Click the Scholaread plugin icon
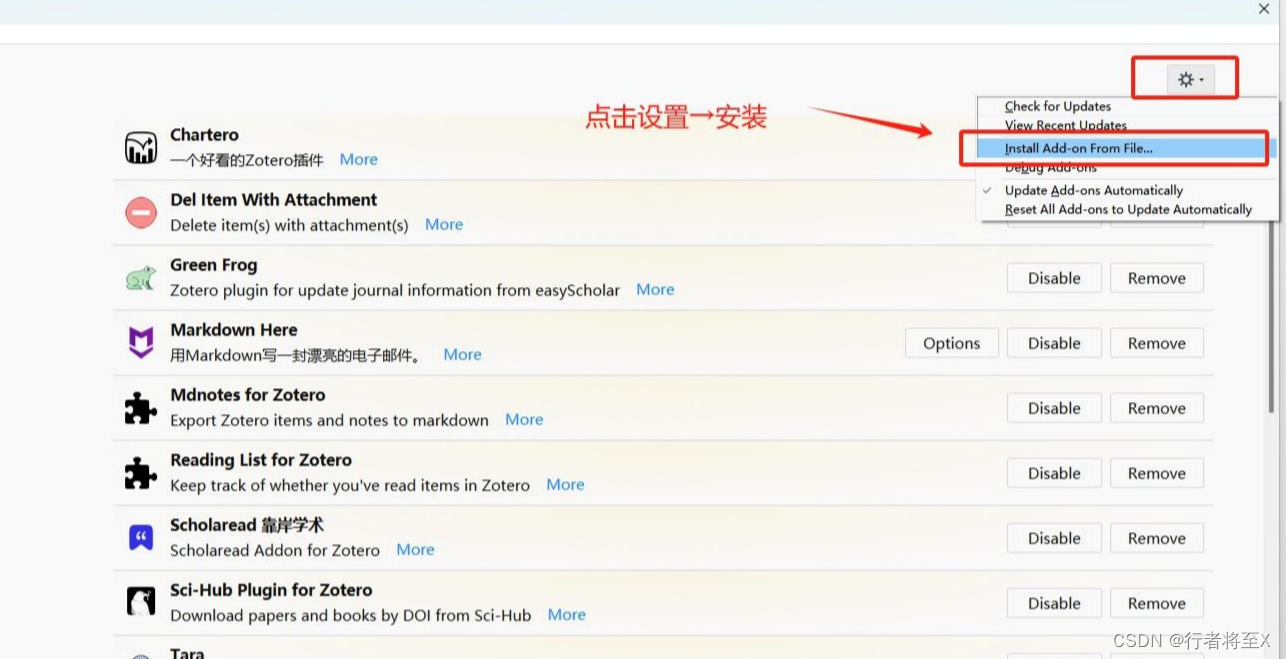The image size is (1286, 659). click(x=141, y=538)
